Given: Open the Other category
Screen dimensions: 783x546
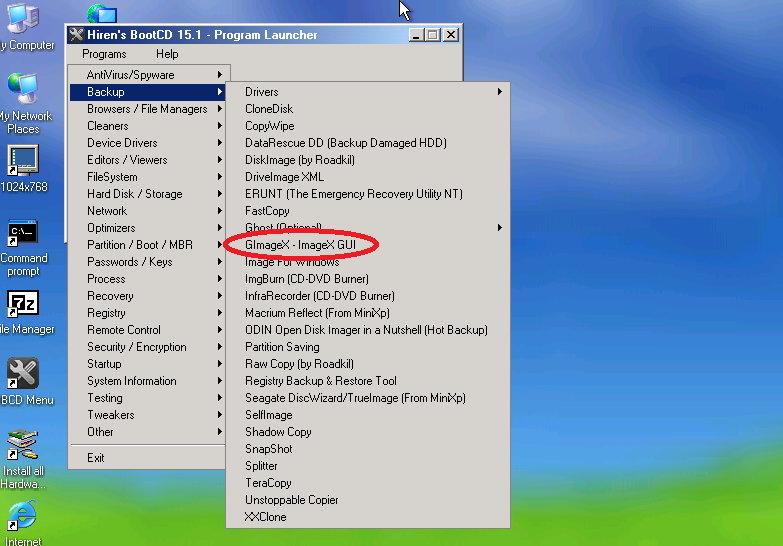Looking at the screenshot, I should (148, 432).
